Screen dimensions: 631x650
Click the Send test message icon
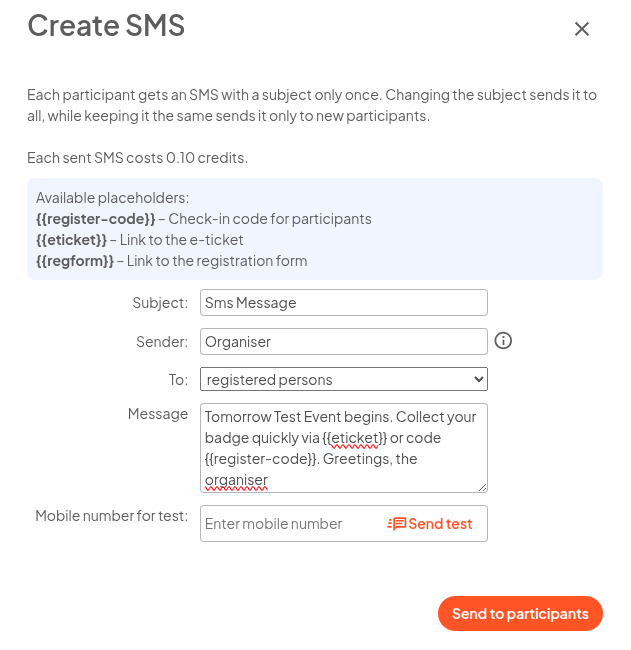397,524
